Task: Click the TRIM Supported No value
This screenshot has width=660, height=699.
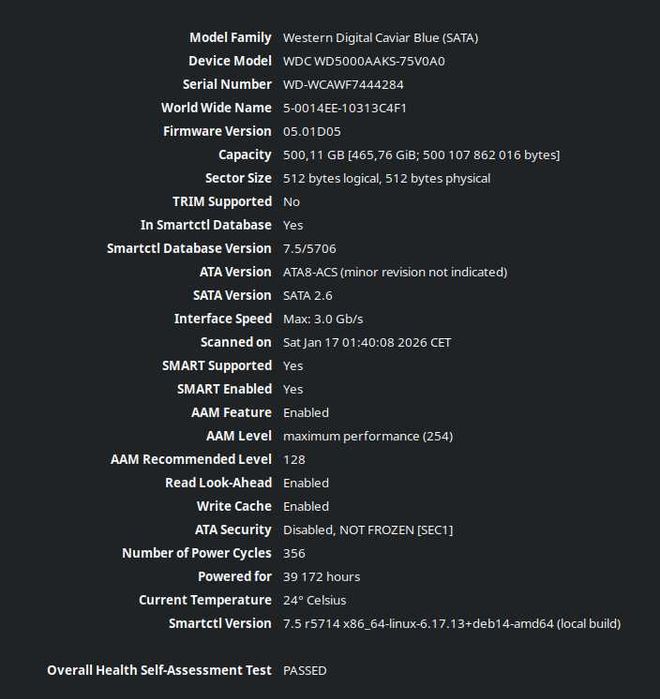Action: click(291, 202)
